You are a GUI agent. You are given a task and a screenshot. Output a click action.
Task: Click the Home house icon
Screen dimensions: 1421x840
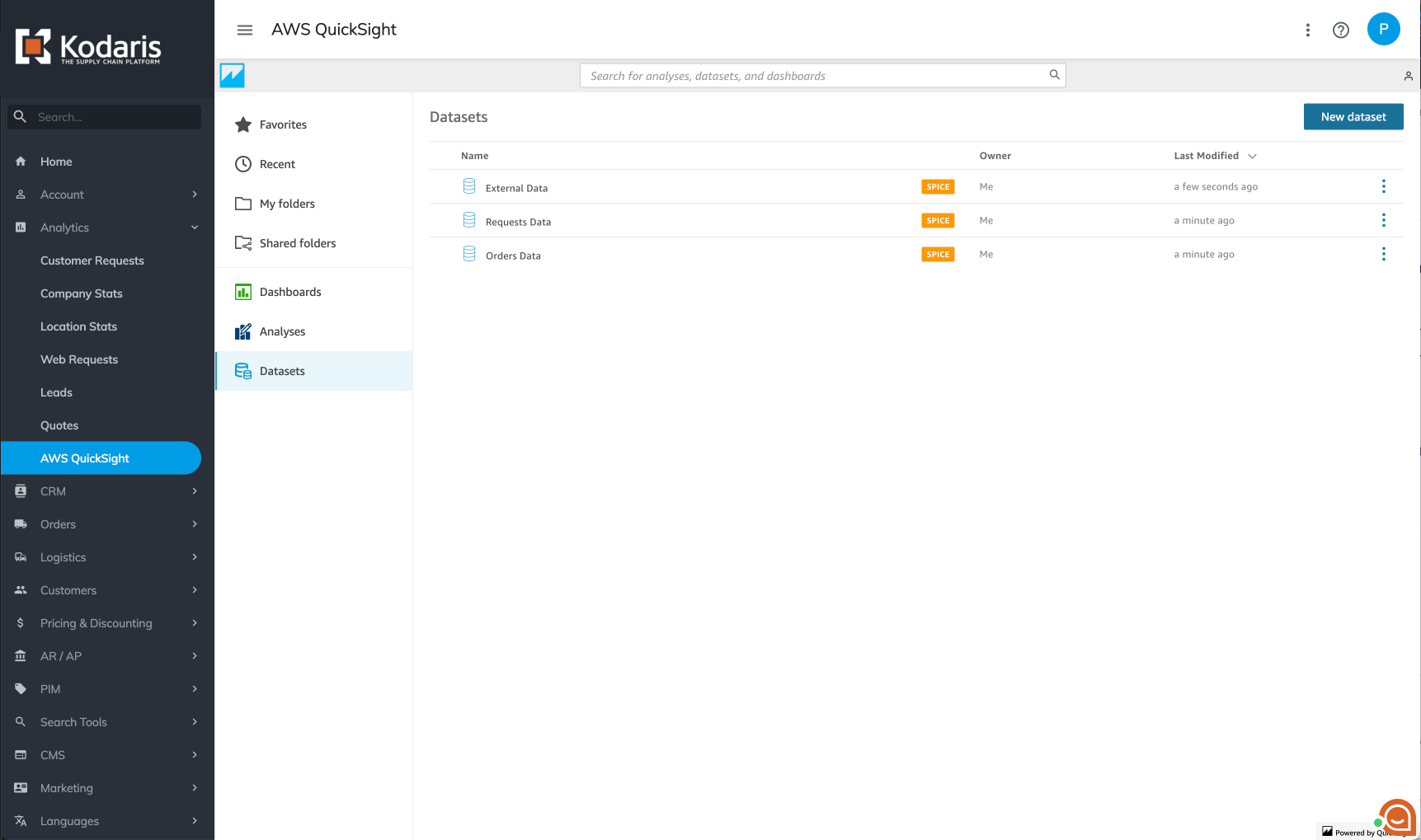click(x=21, y=162)
